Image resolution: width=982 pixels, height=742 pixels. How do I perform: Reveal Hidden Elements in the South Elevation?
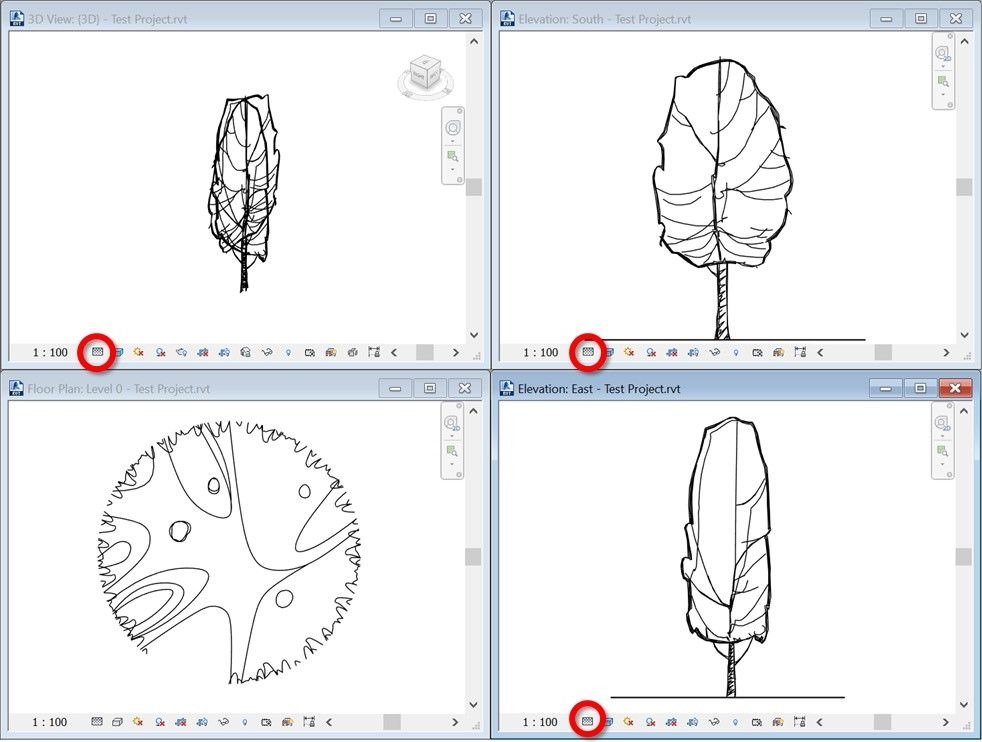(x=736, y=352)
